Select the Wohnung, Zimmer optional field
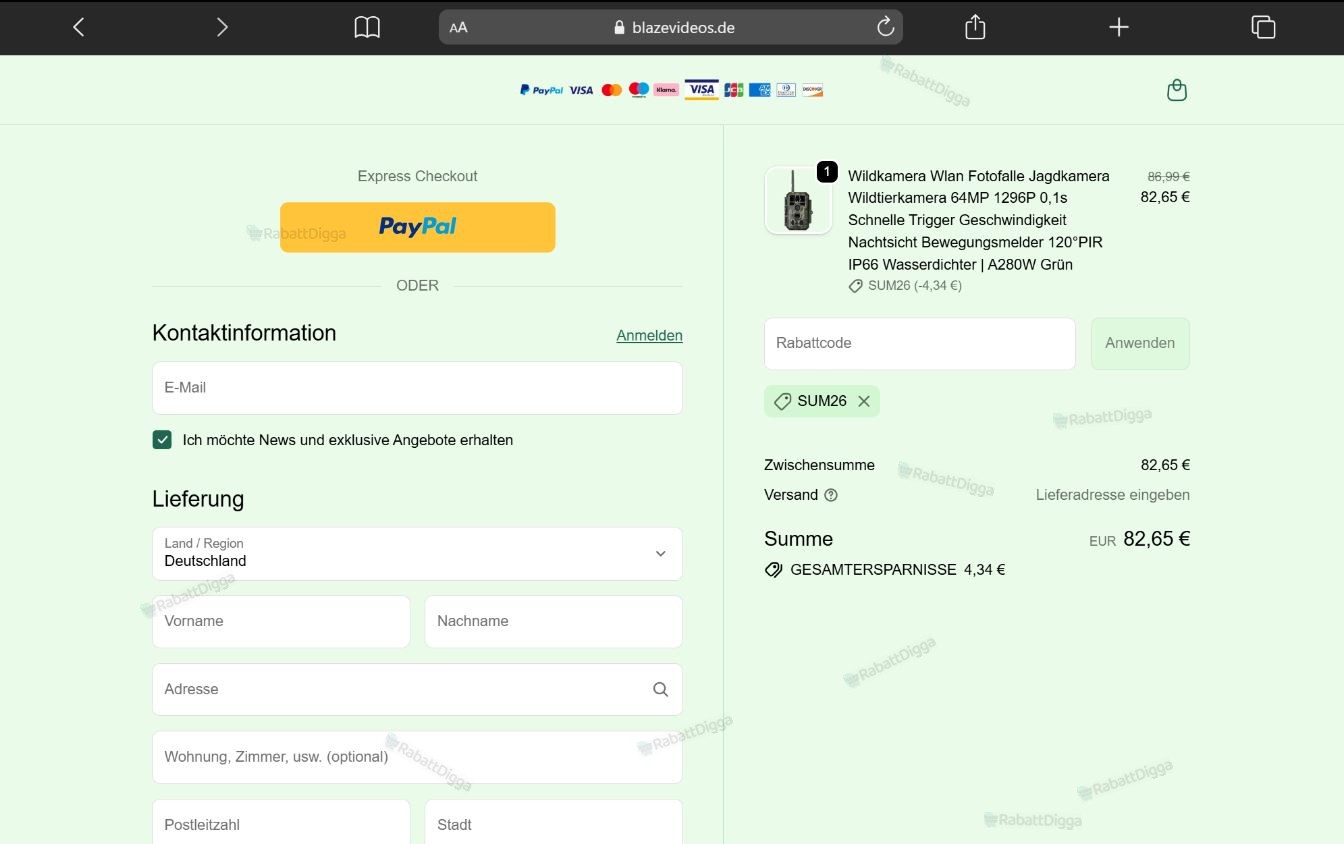 tap(417, 757)
